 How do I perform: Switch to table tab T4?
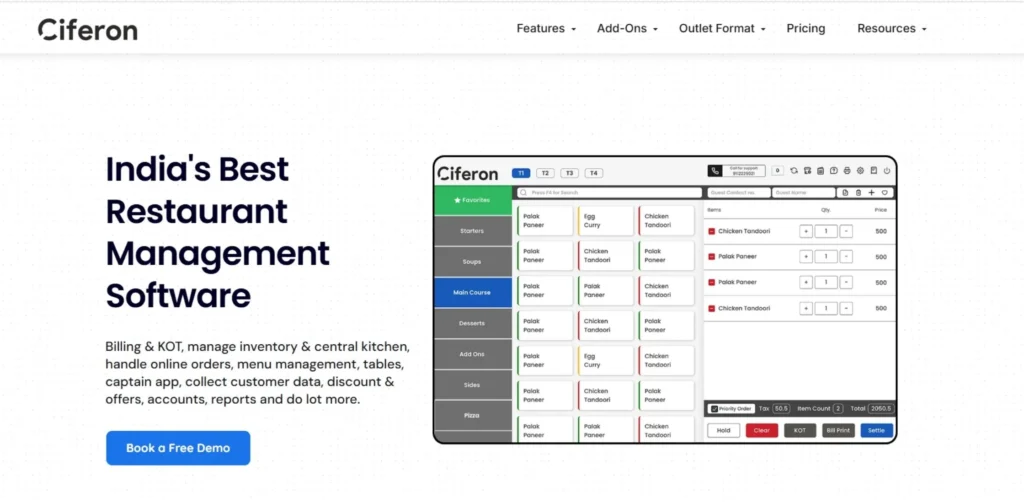[x=593, y=173]
